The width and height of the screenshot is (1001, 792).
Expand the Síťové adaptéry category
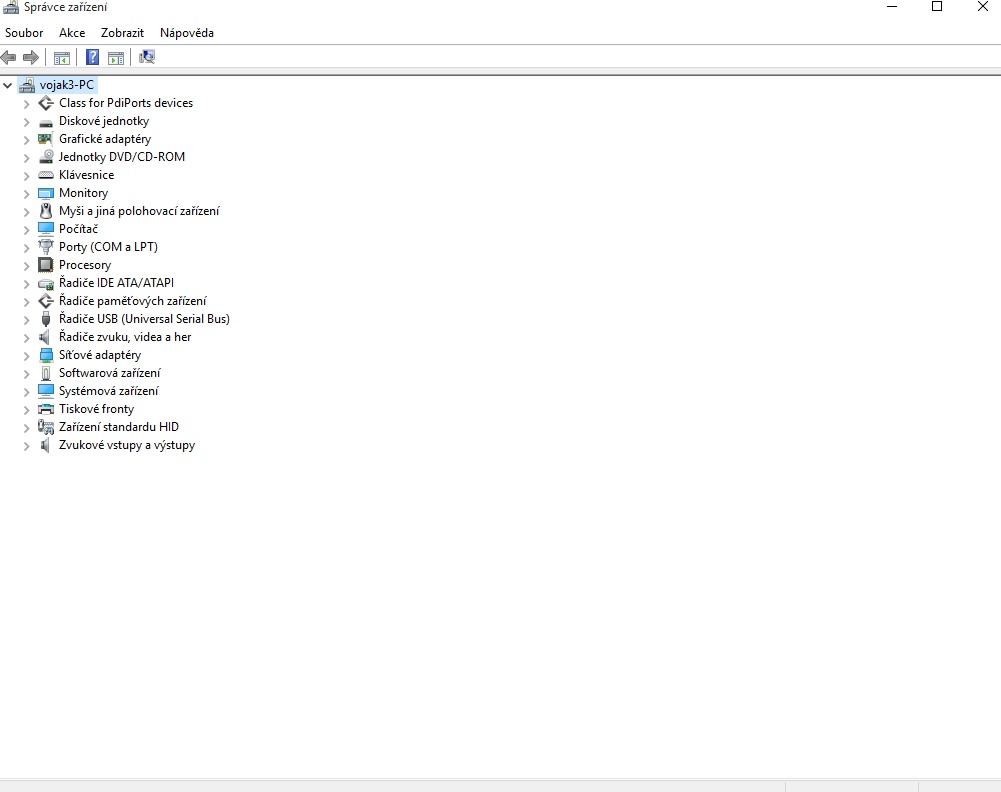(27, 355)
